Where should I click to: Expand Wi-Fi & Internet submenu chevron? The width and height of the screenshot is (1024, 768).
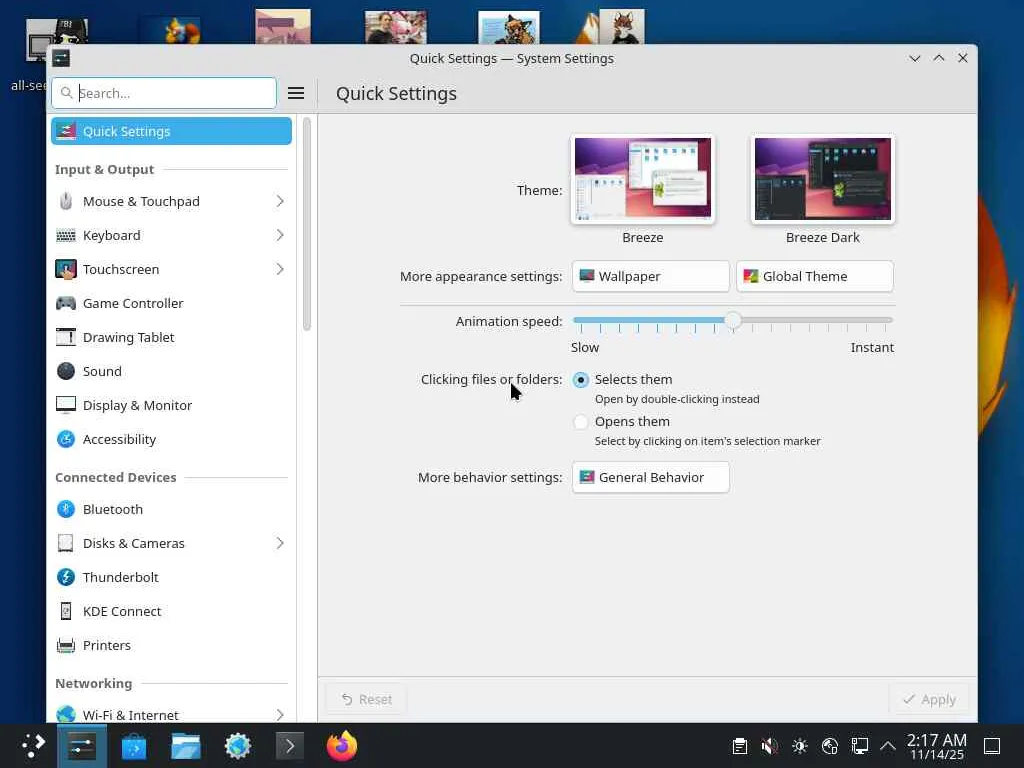(280, 714)
